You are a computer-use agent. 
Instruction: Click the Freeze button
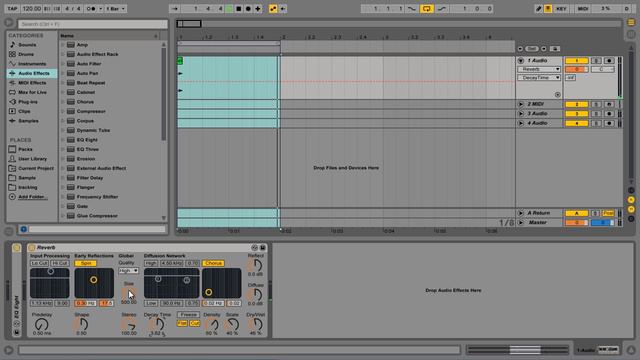click(188, 315)
